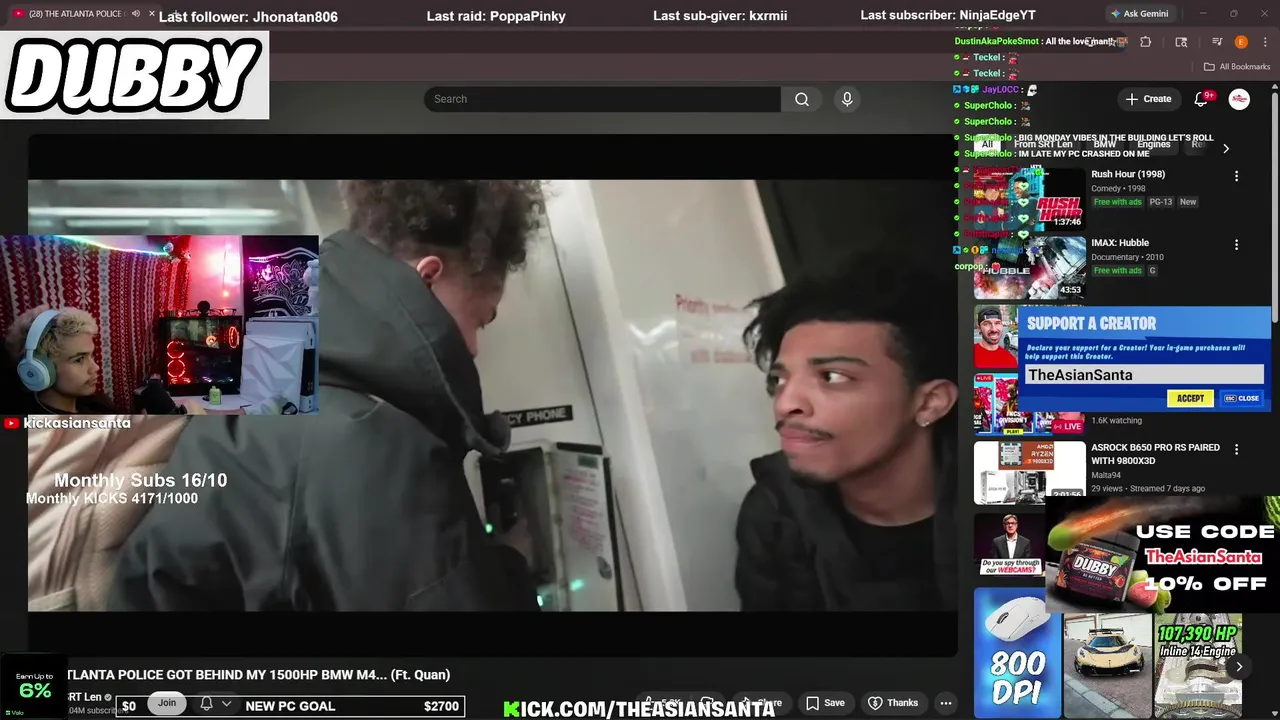Image resolution: width=1280 pixels, height=720 pixels.
Task: Open more options for ASROCK B650 video
Action: pyautogui.click(x=1236, y=450)
